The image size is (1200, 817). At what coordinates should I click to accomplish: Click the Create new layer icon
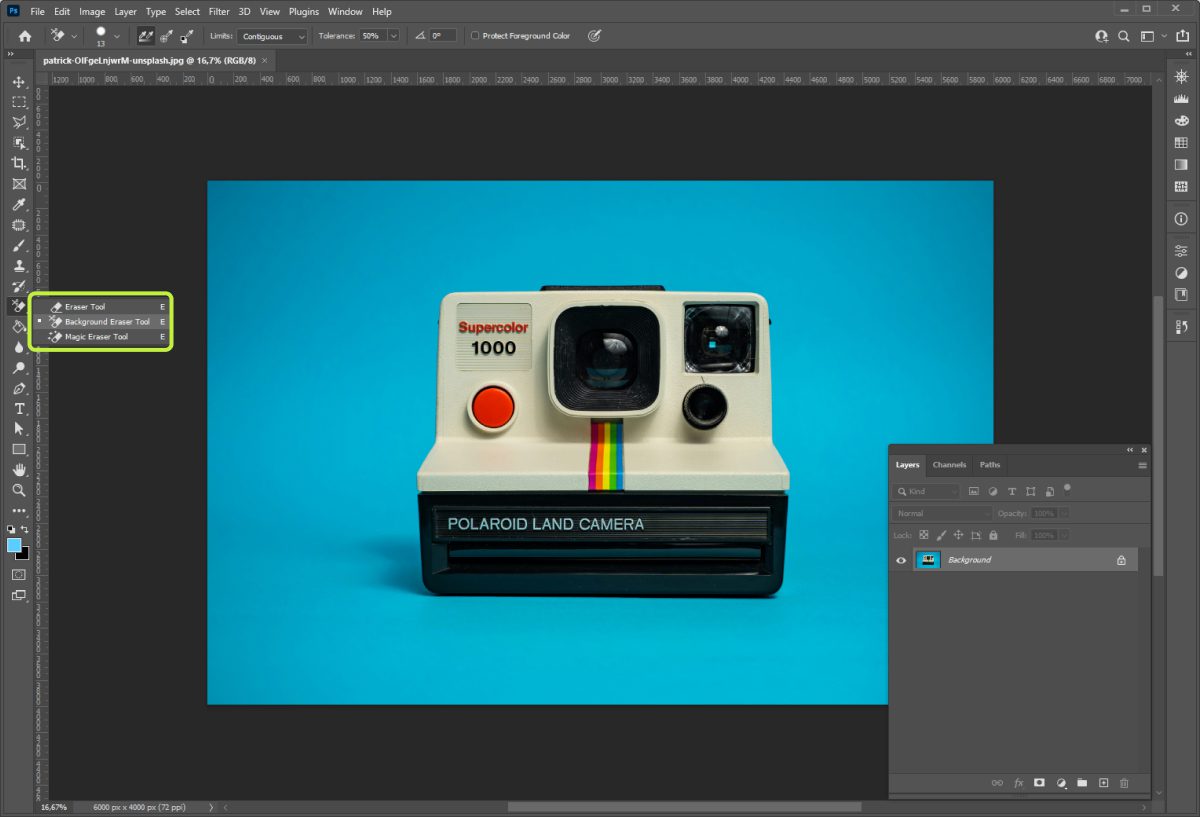pyautogui.click(x=1103, y=783)
